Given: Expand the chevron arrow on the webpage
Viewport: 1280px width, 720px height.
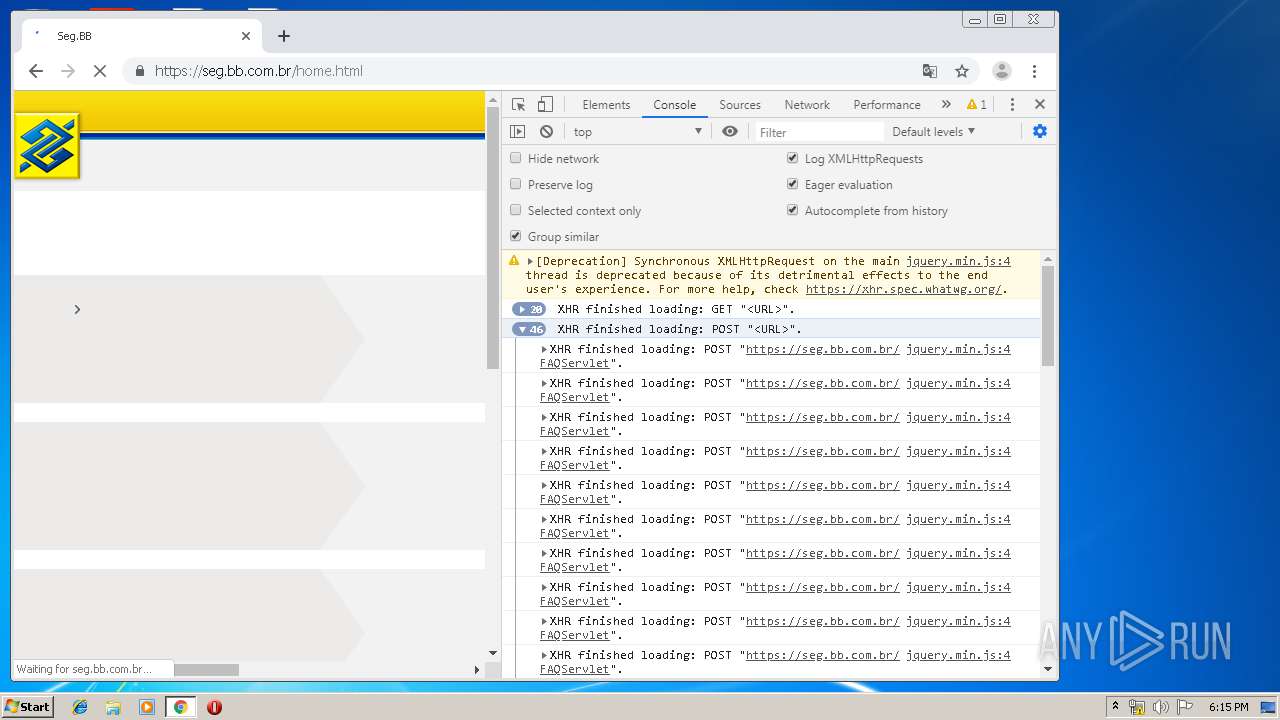Looking at the screenshot, I should (77, 309).
